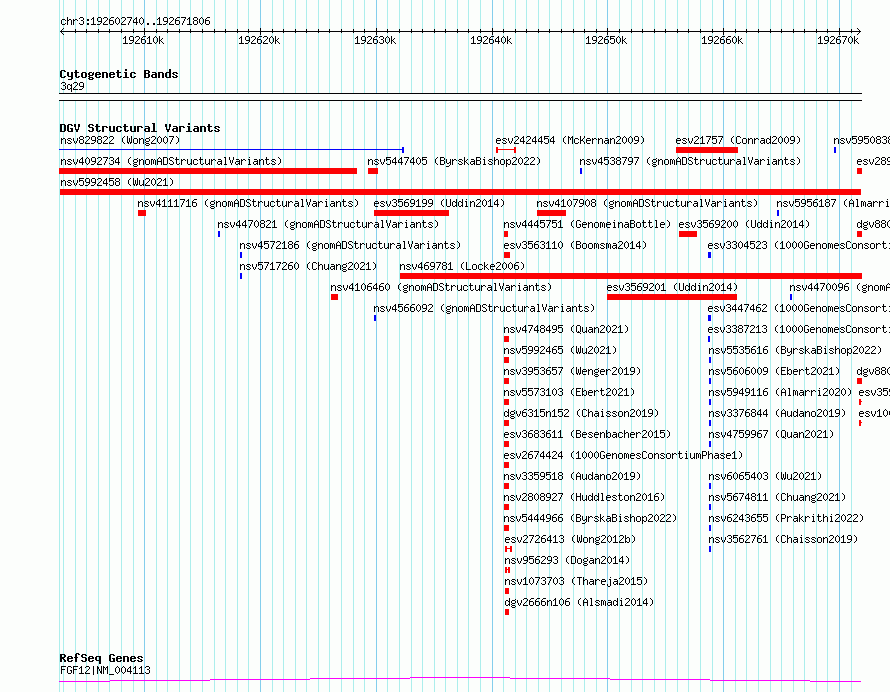This screenshot has height=692, width=890.
Task: Select nsv6065403 (Wu2021) variant
Action: 765,476
